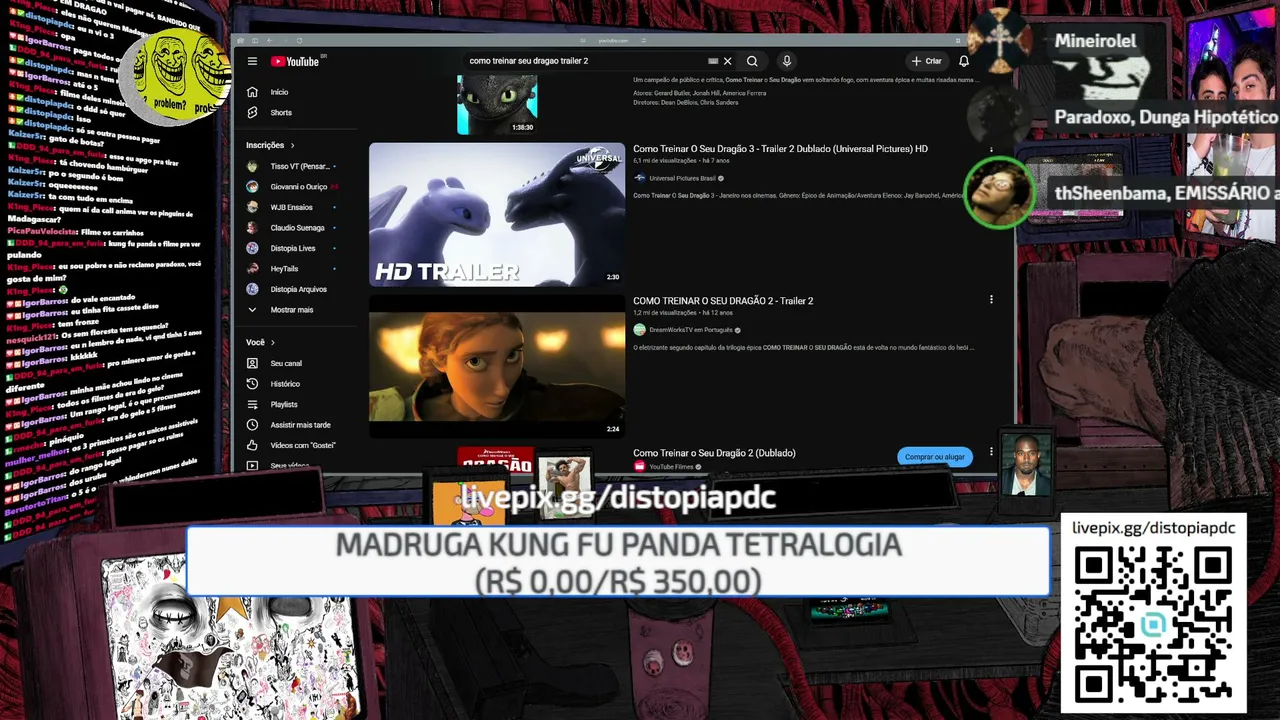Click the Assistir mais tarde clock icon
Image resolution: width=1280 pixels, height=720 pixels.
click(252, 425)
